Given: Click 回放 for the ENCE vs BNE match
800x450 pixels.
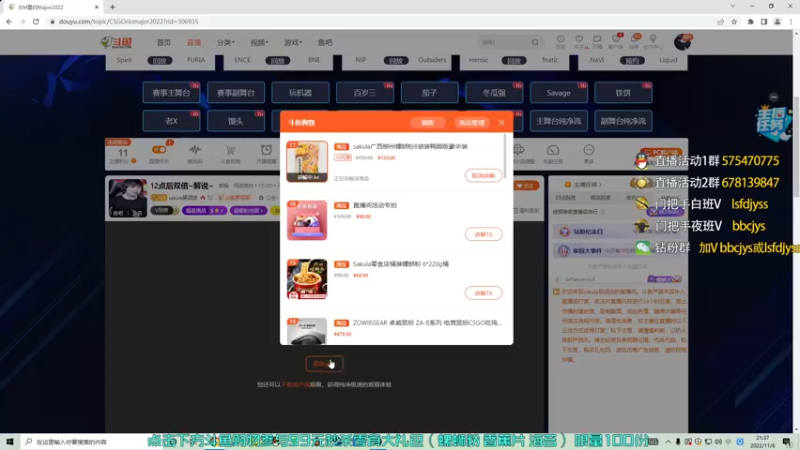Looking at the screenshot, I should coord(278,61).
